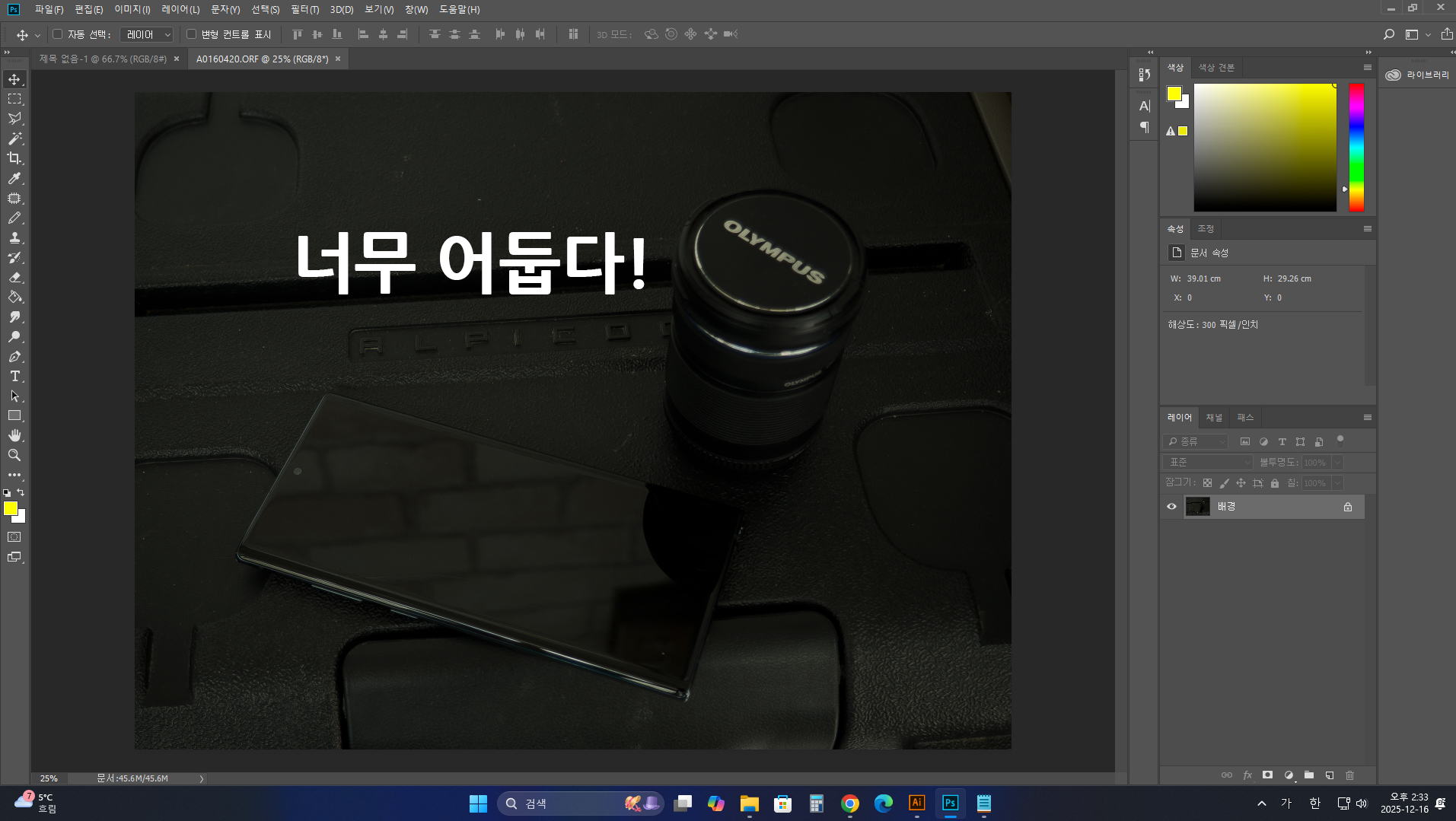Open the 필터(T) menu
The image size is (1456, 821).
click(304, 9)
